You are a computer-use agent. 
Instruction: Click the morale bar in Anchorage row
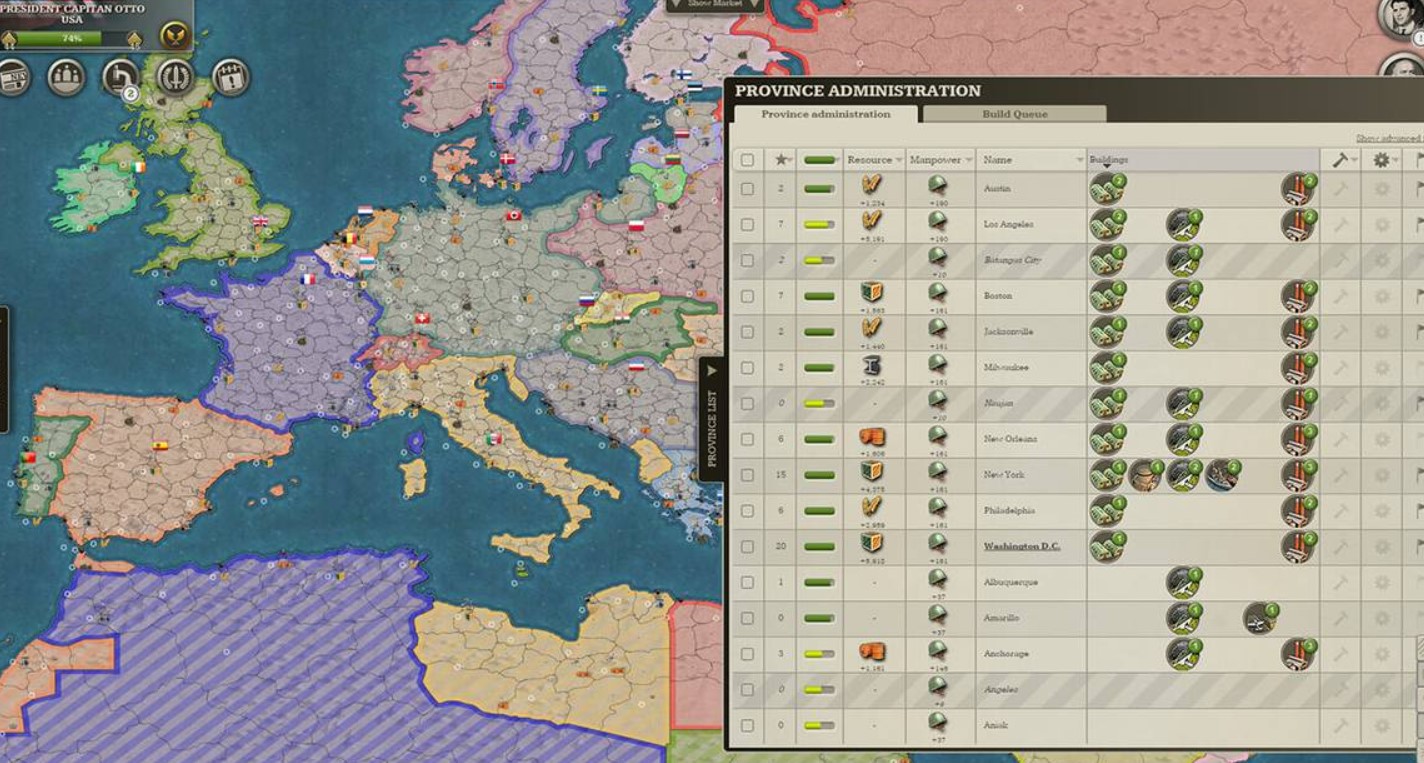pyautogui.click(x=819, y=654)
